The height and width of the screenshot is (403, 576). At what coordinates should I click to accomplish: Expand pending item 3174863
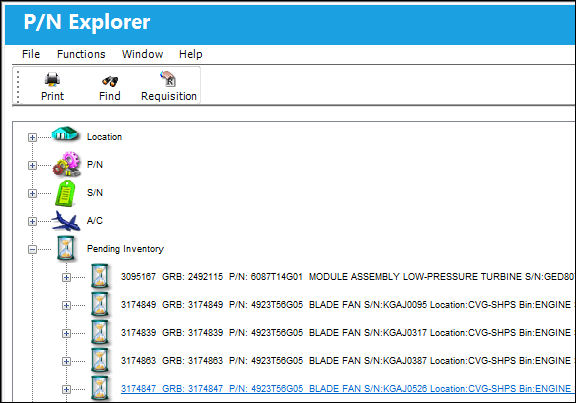coord(66,361)
